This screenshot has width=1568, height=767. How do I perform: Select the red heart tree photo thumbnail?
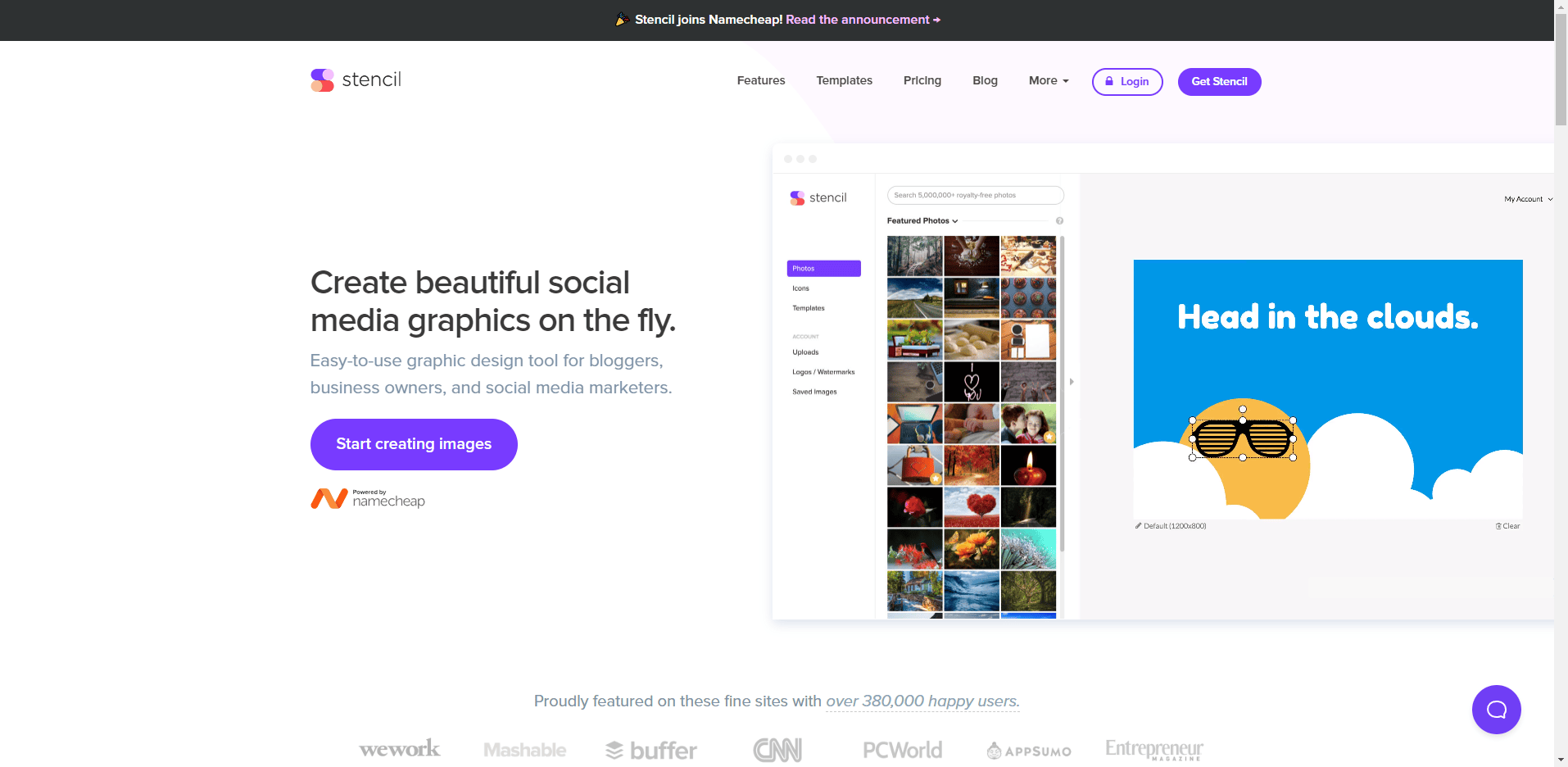coord(972,507)
